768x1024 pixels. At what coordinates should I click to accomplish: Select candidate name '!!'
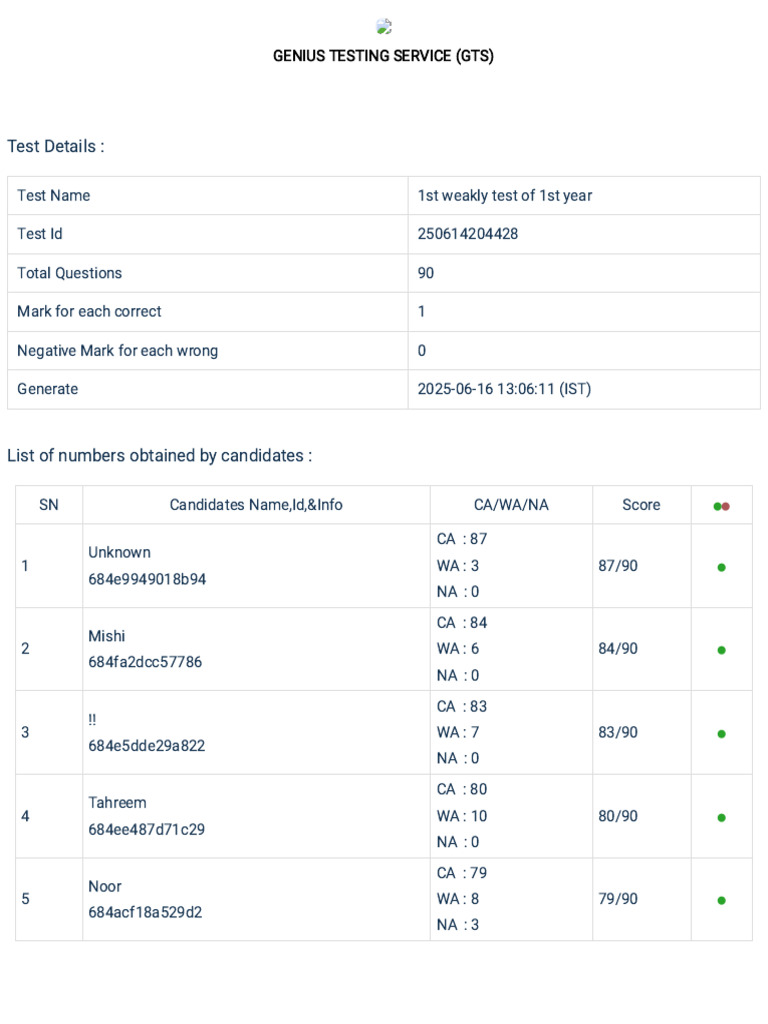92,720
